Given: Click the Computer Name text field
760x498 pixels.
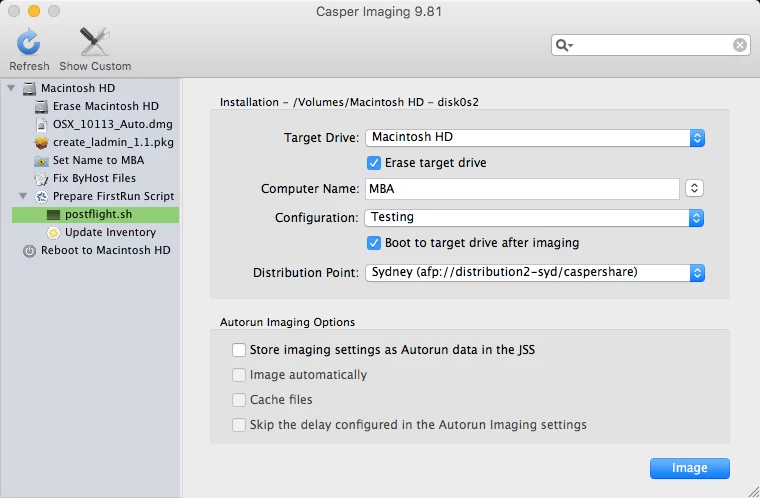Looking at the screenshot, I should 522,189.
